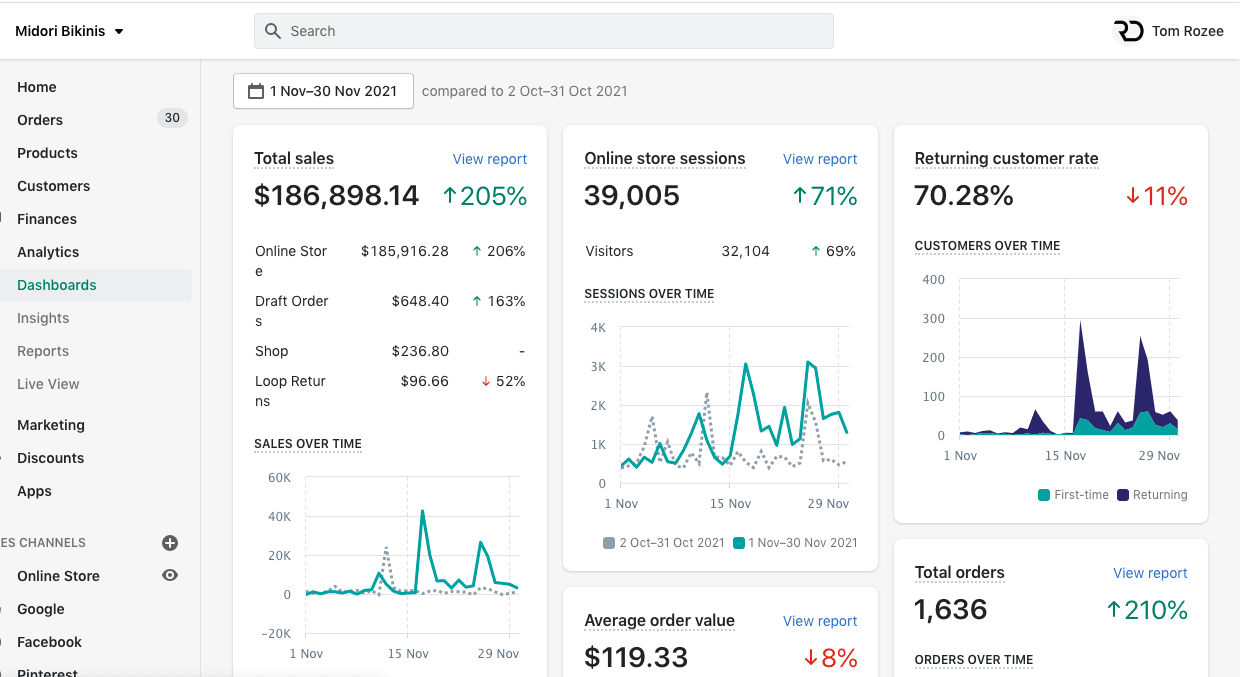Screen dimensions: 1240x677
Task: View report for Online store sessions
Action: [x=820, y=159]
